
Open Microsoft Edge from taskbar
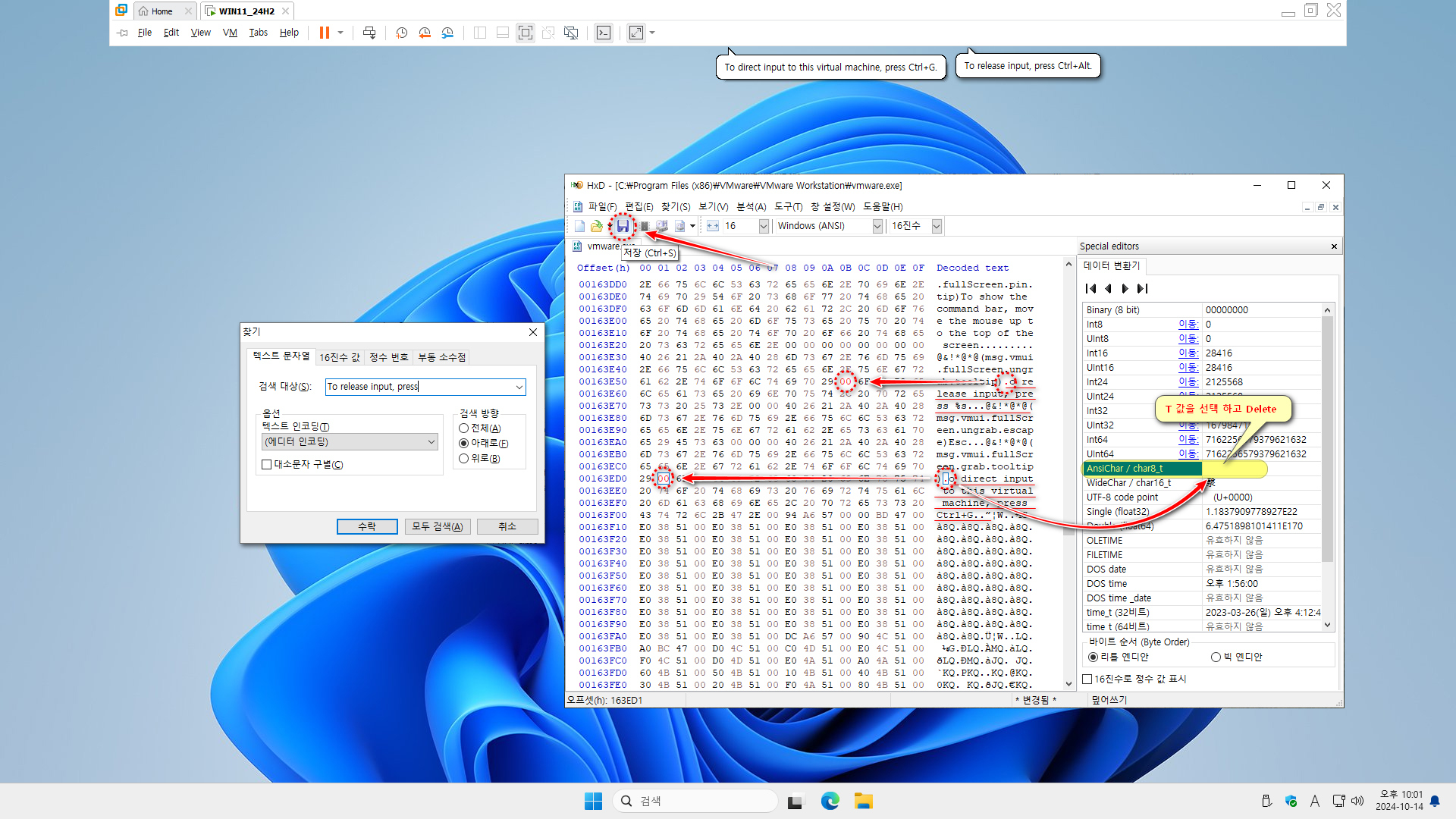point(830,801)
